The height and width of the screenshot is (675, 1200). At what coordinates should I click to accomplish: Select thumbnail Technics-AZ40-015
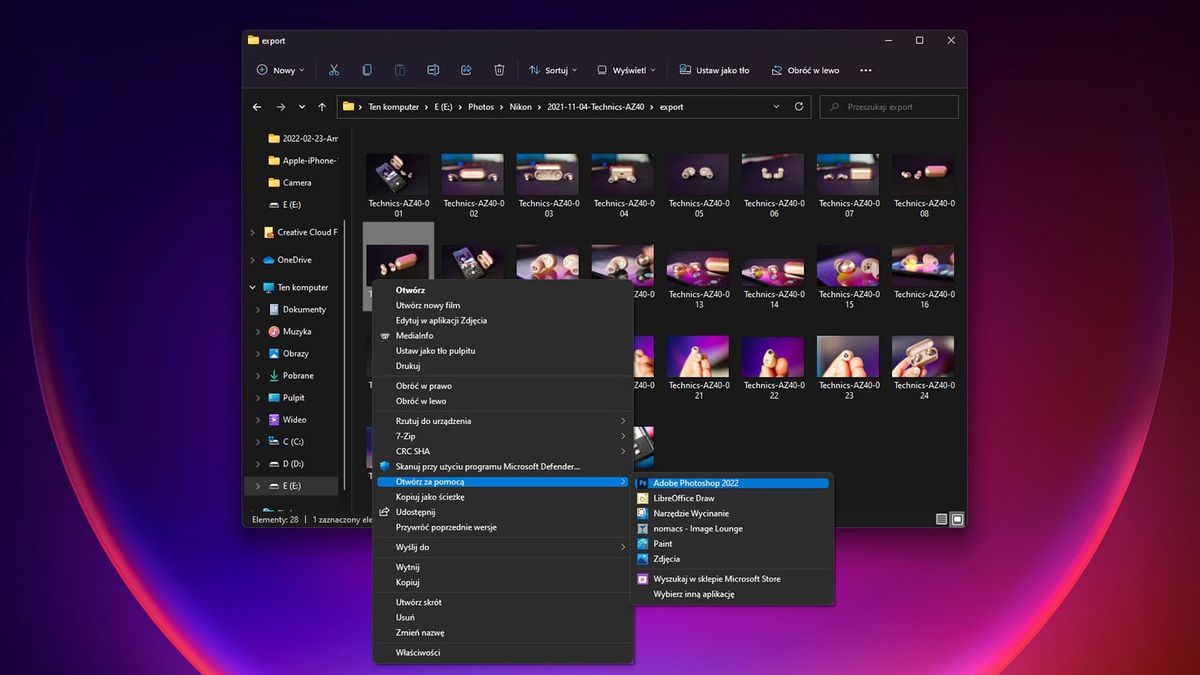(849, 277)
